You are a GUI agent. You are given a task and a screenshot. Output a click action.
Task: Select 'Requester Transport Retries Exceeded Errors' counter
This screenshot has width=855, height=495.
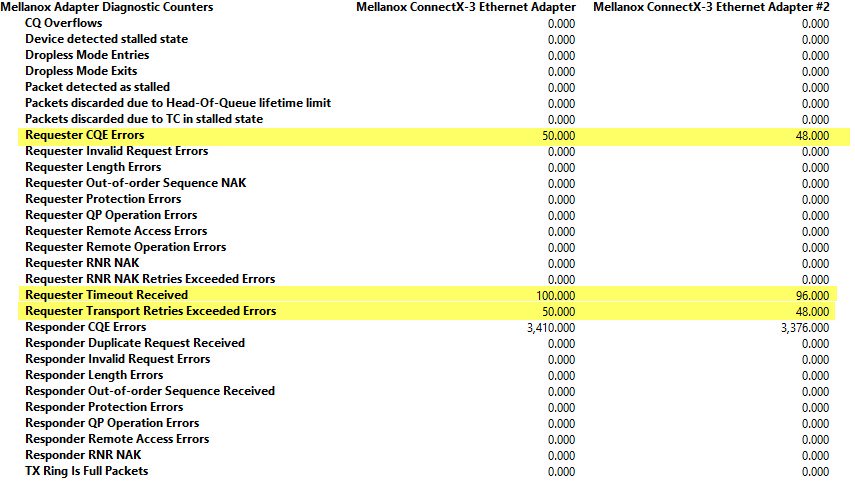[x=150, y=311]
